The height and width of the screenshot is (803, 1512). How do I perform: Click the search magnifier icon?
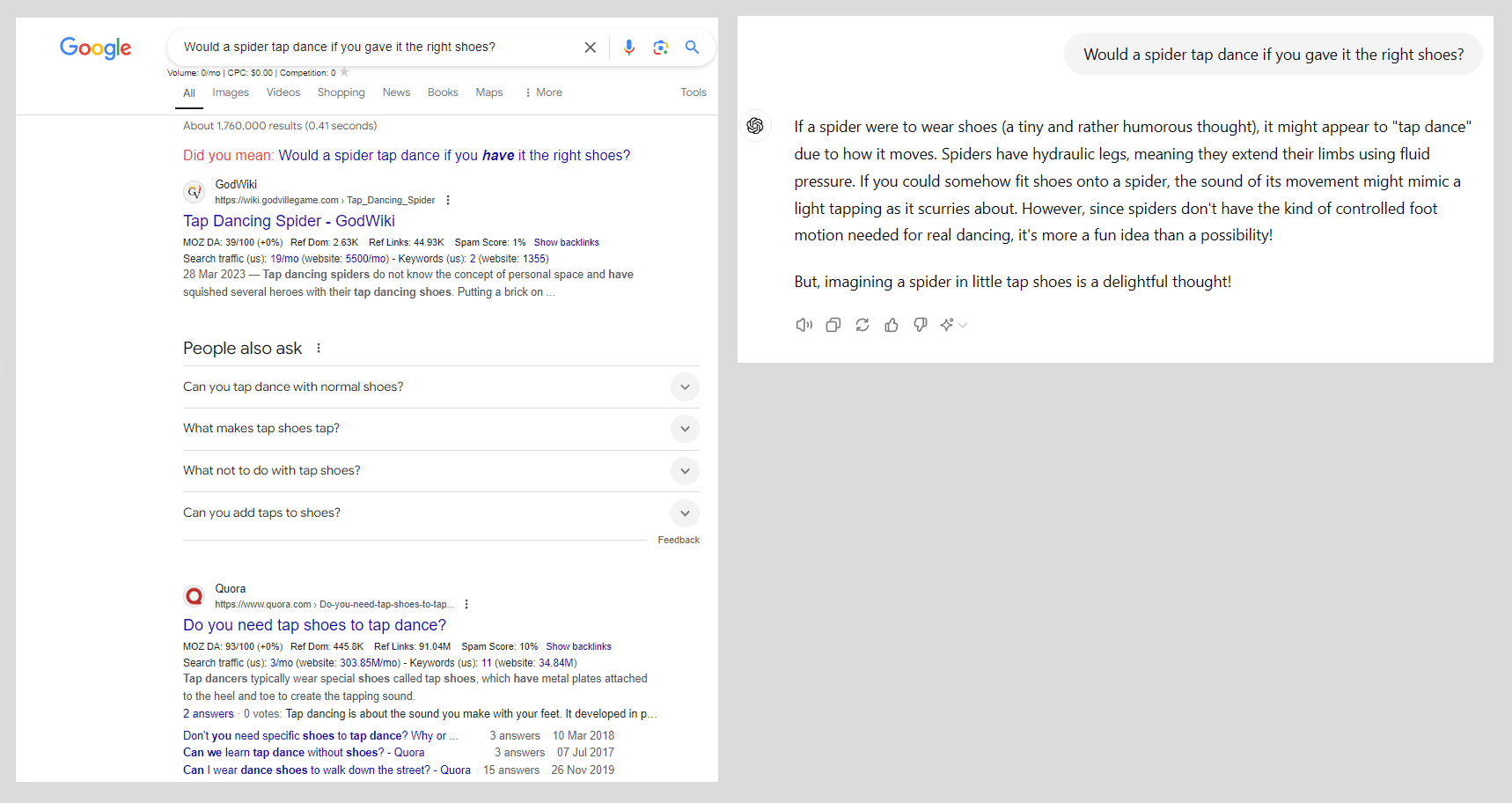(692, 47)
